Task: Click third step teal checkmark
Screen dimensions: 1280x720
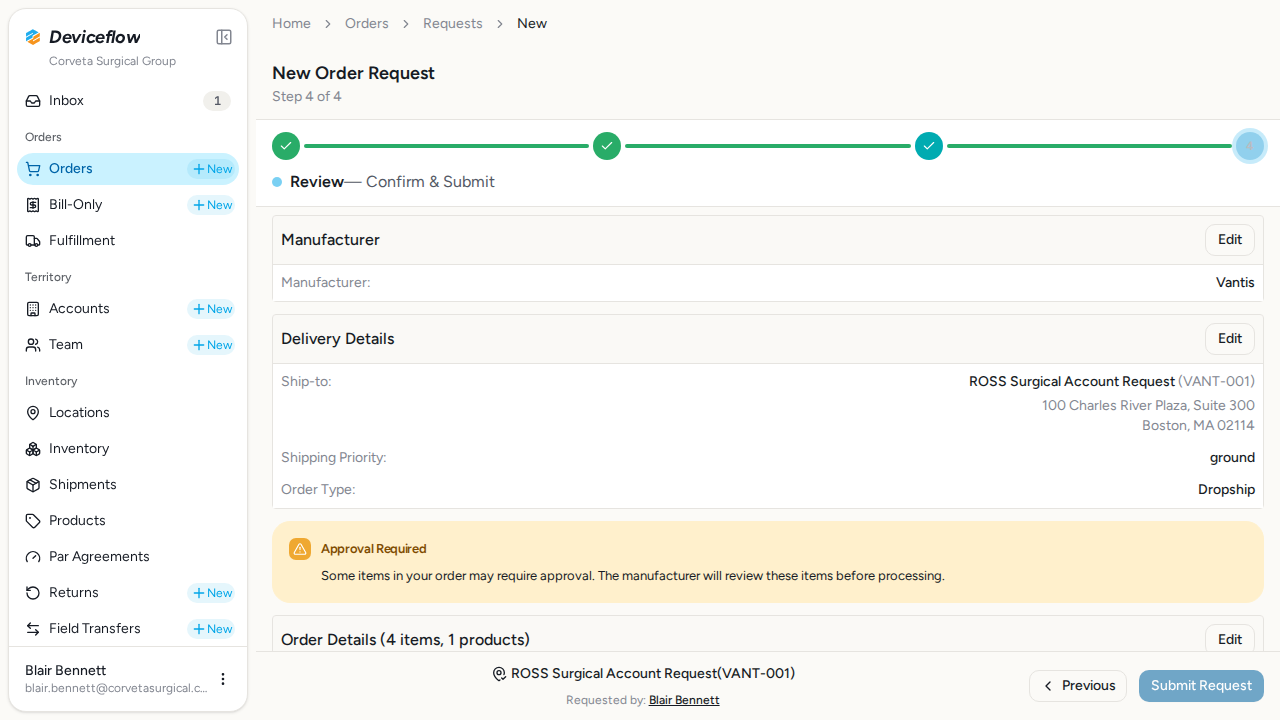Action: (929, 146)
